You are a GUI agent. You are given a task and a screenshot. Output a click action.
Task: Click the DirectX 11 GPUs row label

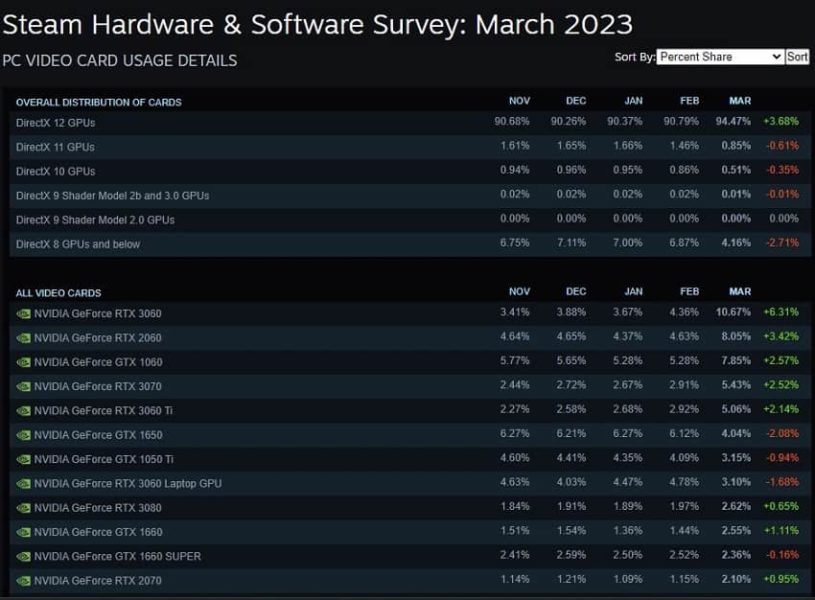(x=55, y=147)
